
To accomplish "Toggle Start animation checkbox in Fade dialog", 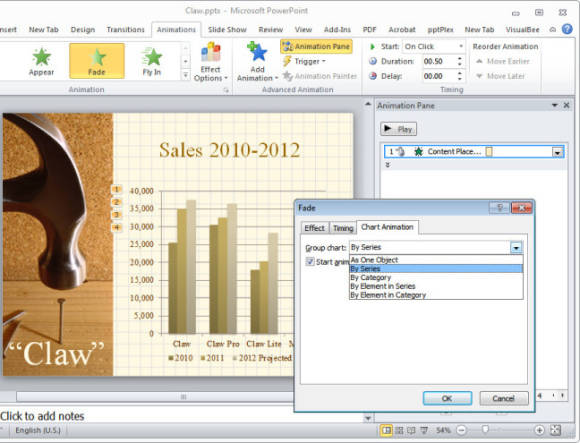I will pyautogui.click(x=310, y=262).
